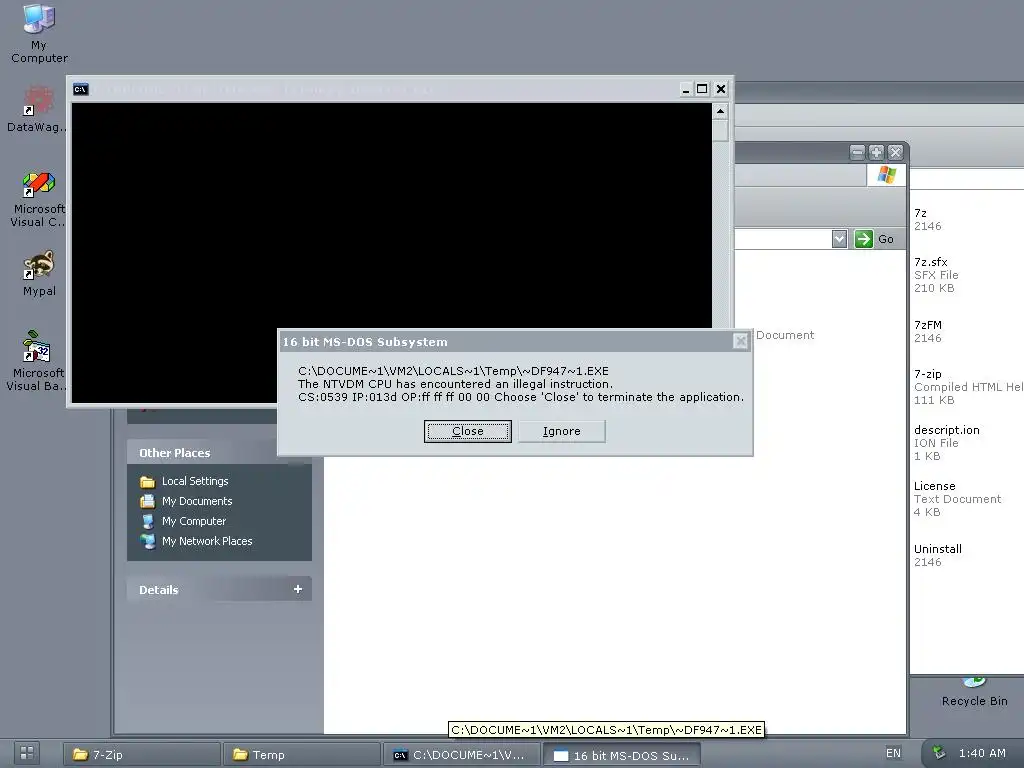Image resolution: width=1024 pixels, height=768 pixels.
Task: Select the Uninstall file entry
Action: (x=937, y=555)
